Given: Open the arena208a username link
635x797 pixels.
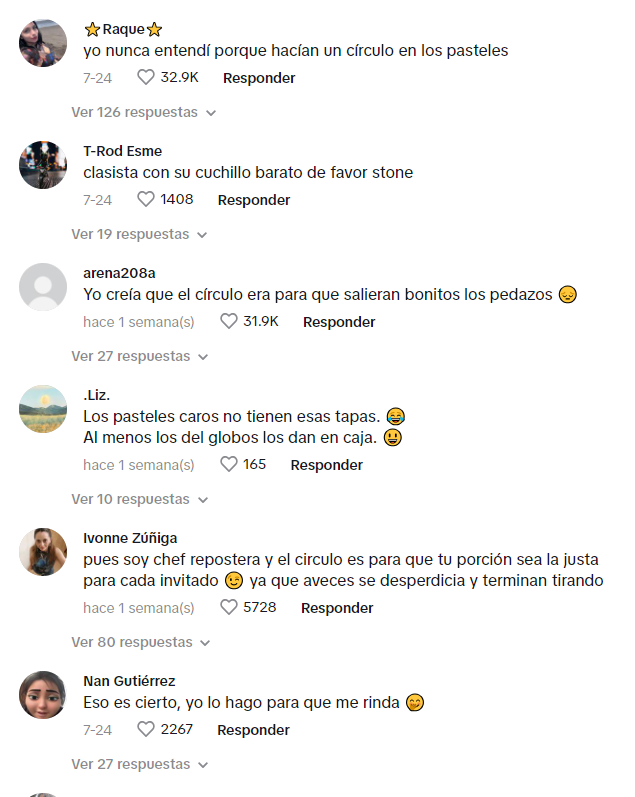Looking at the screenshot, I should [x=119, y=273].
